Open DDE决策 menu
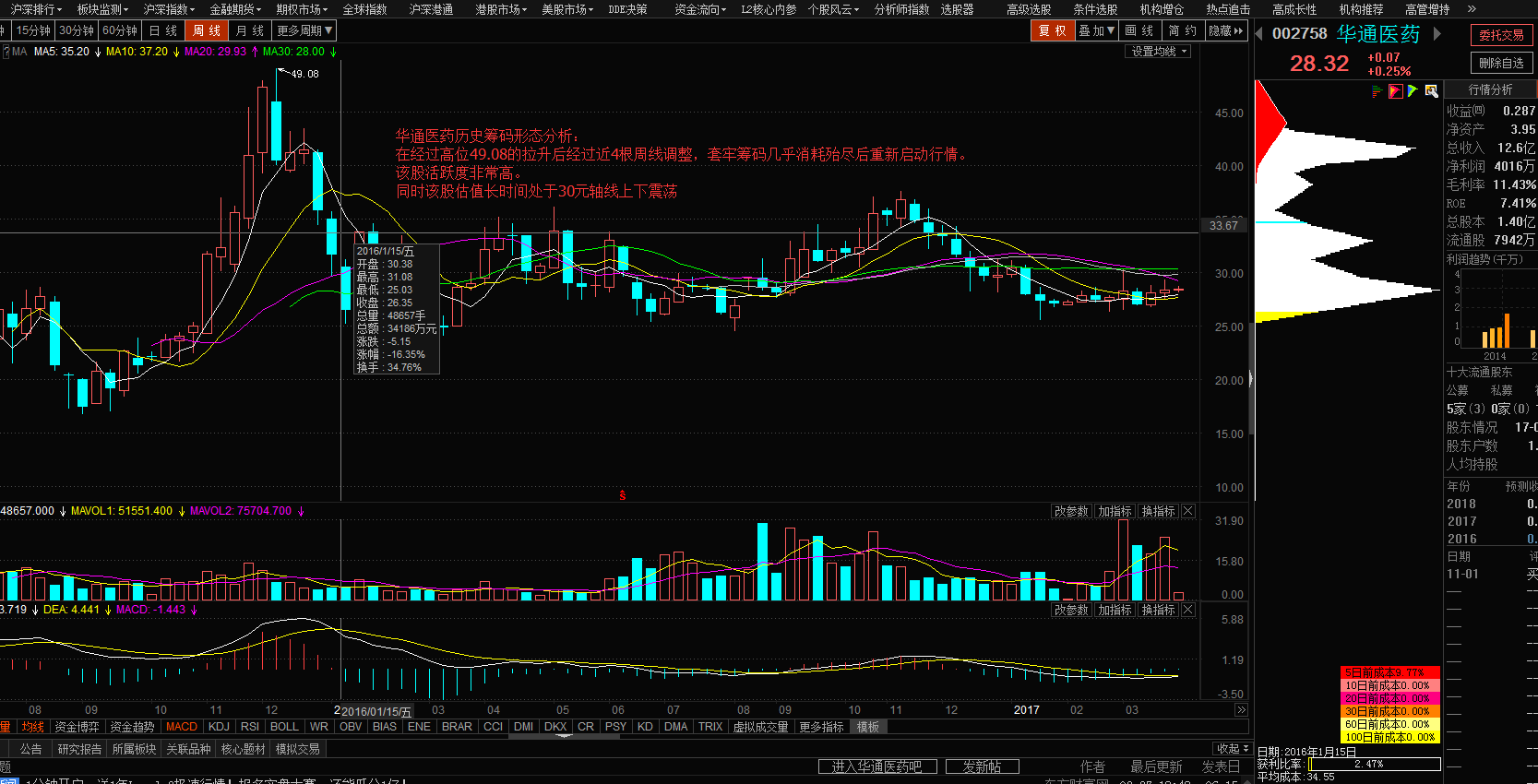The image size is (1538, 784). click(627, 9)
